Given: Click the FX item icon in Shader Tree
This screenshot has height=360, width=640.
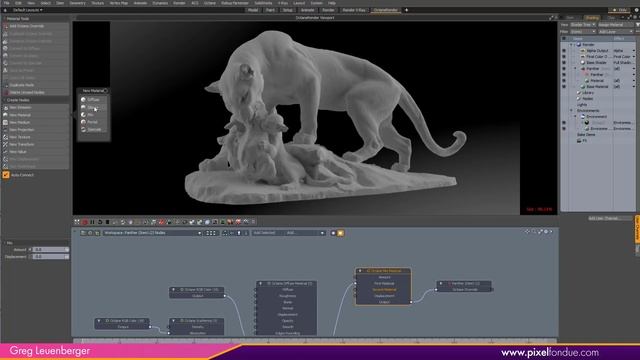Looking at the screenshot, I should (579, 140).
